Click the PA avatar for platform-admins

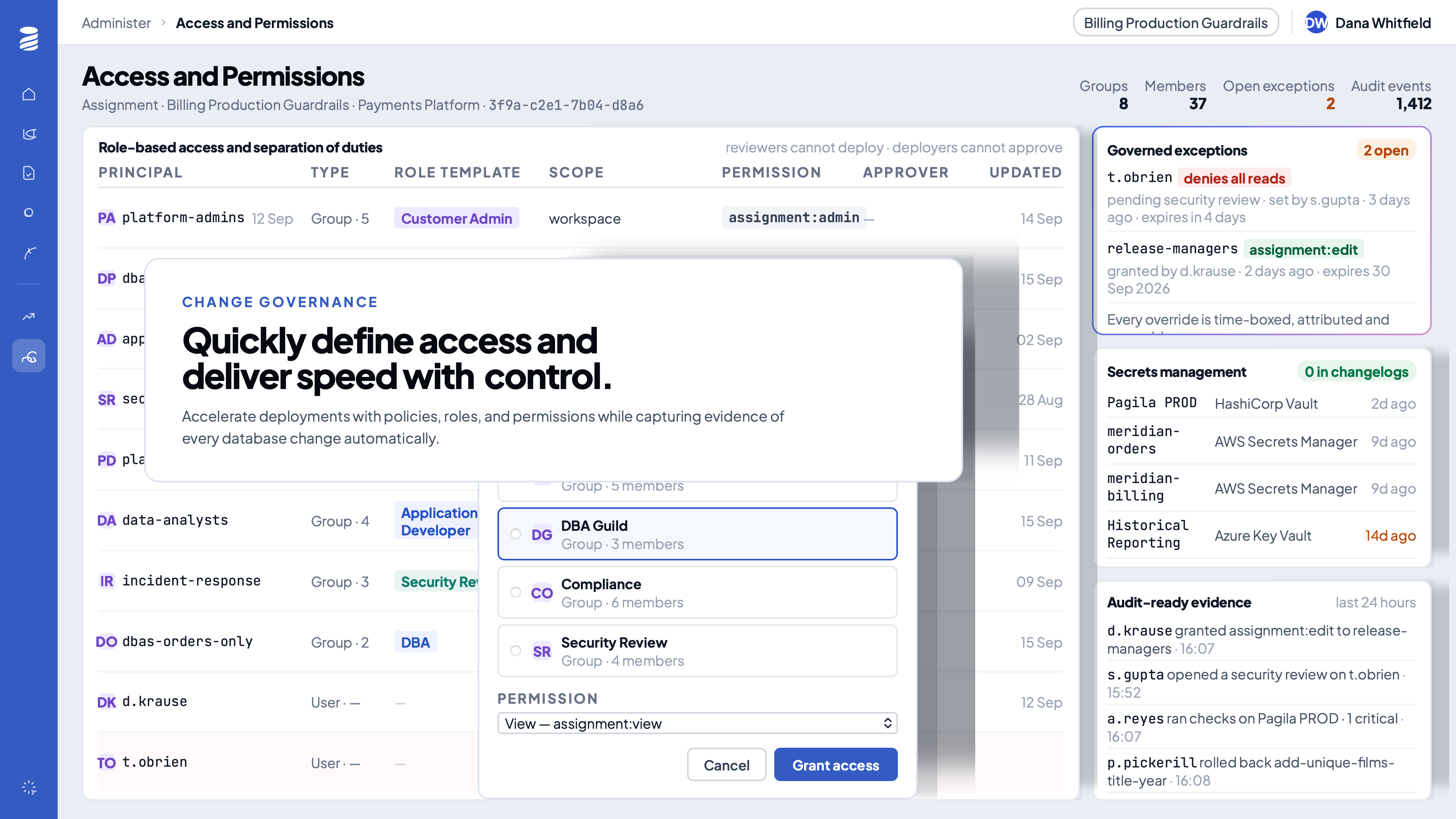pyautogui.click(x=106, y=218)
